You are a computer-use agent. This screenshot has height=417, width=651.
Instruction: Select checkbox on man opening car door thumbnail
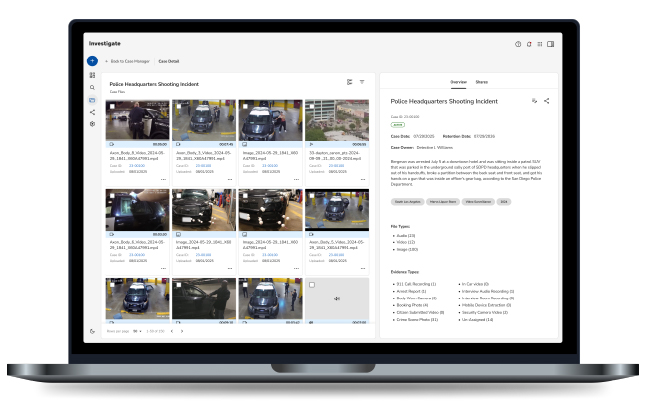179,285
